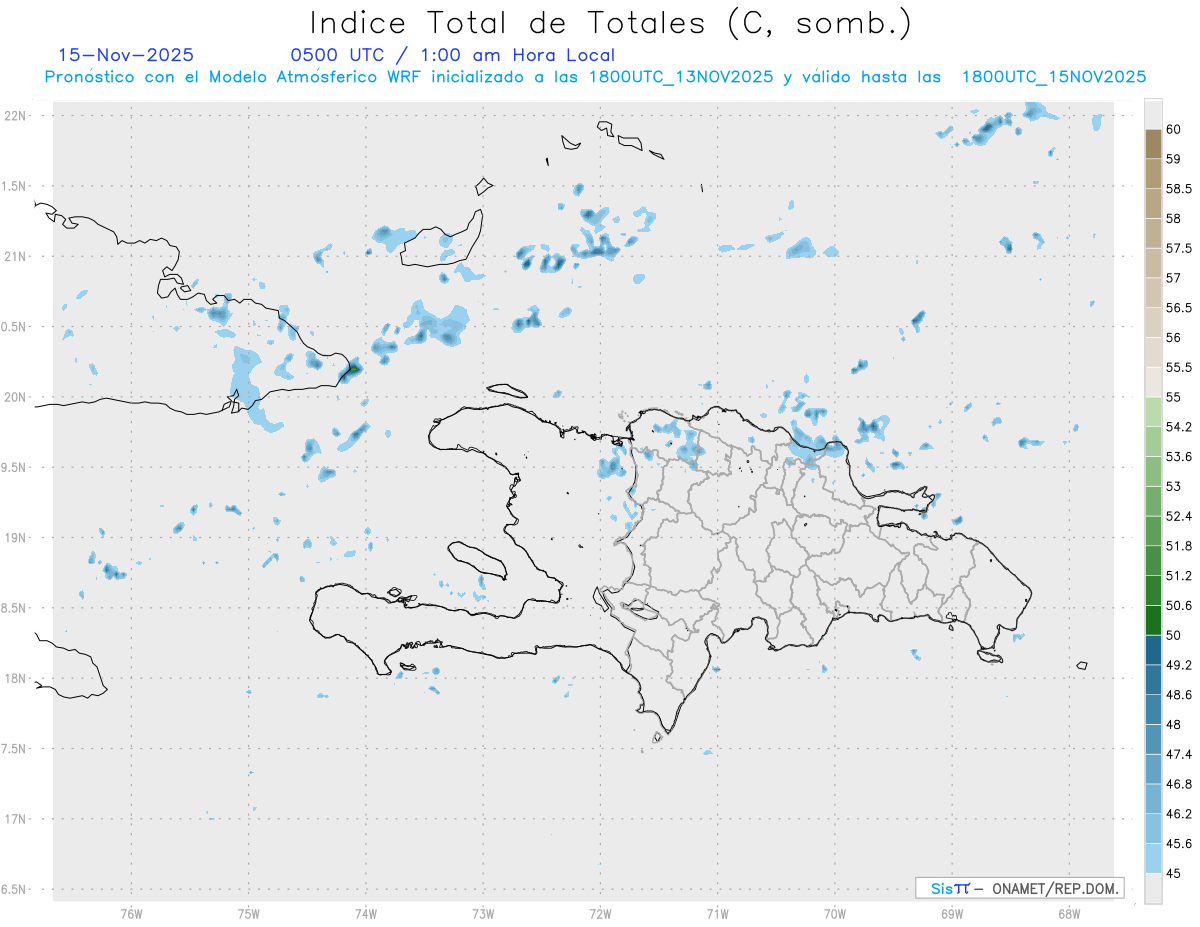The height and width of the screenshot is (927, 1200).
Task: Click the dark blue band between 49.2 and 50
Action: pos(1153,650)
